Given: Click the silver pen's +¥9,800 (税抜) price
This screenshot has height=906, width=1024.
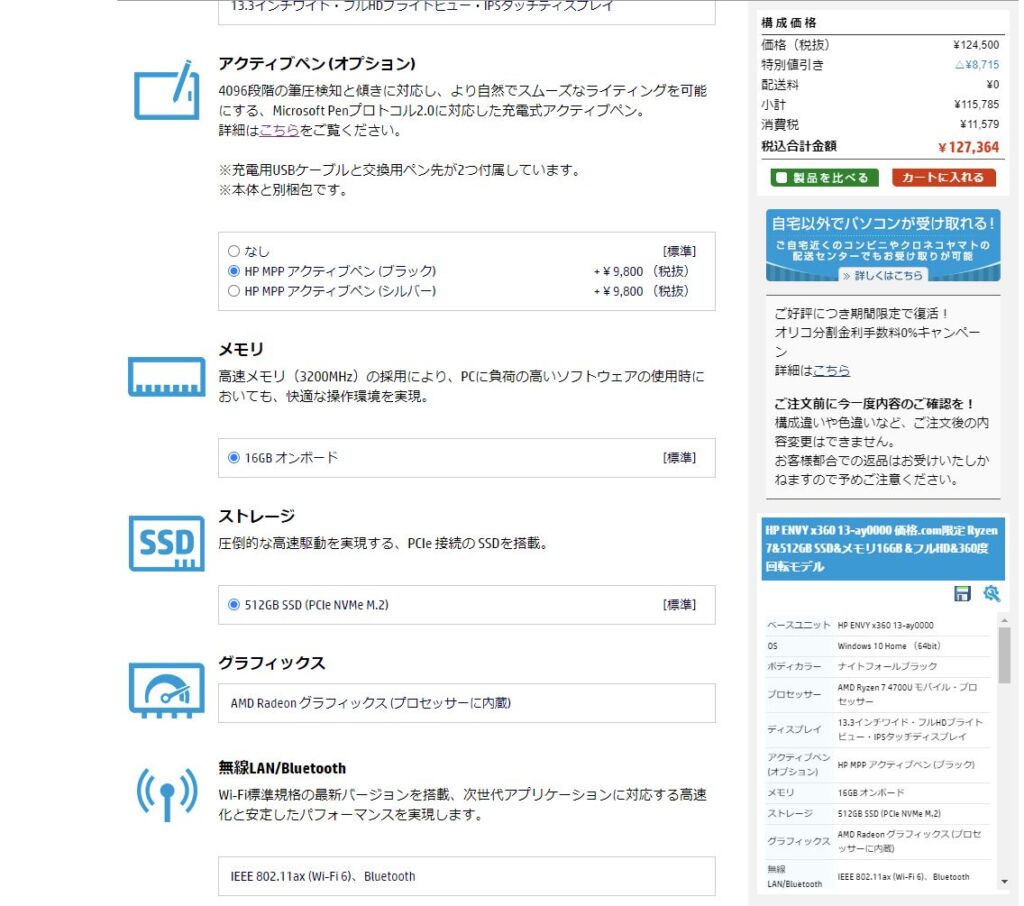Looking at the screenshot, I should point(641,291).
